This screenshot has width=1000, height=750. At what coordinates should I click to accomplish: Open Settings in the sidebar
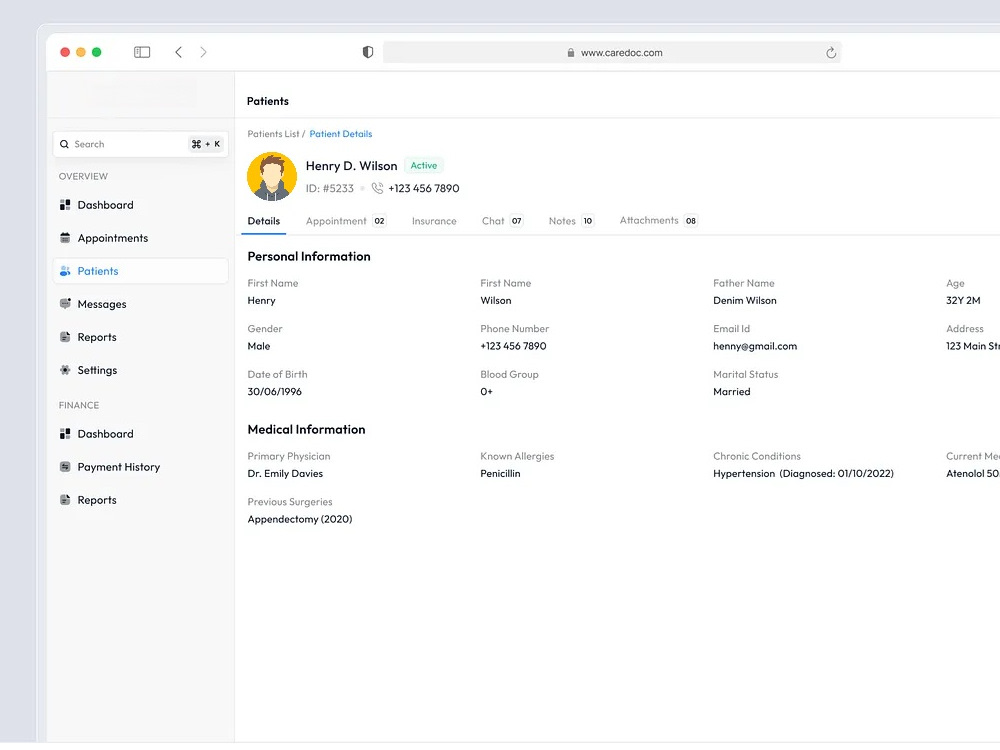[140, 370]
